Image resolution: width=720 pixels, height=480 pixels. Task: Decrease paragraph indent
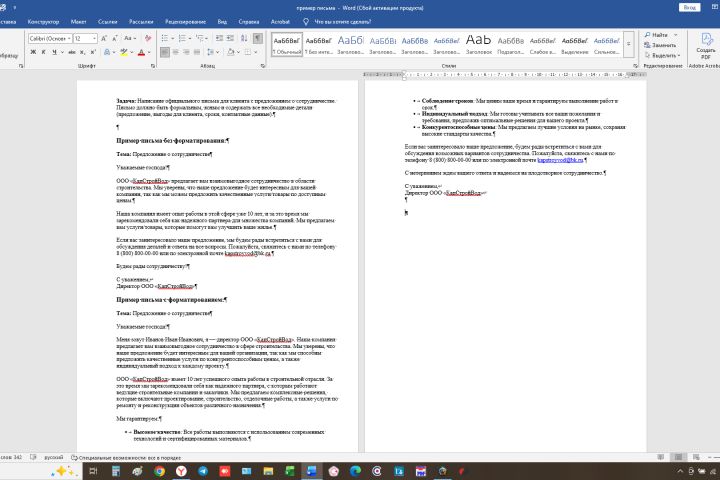click(219, 38)
